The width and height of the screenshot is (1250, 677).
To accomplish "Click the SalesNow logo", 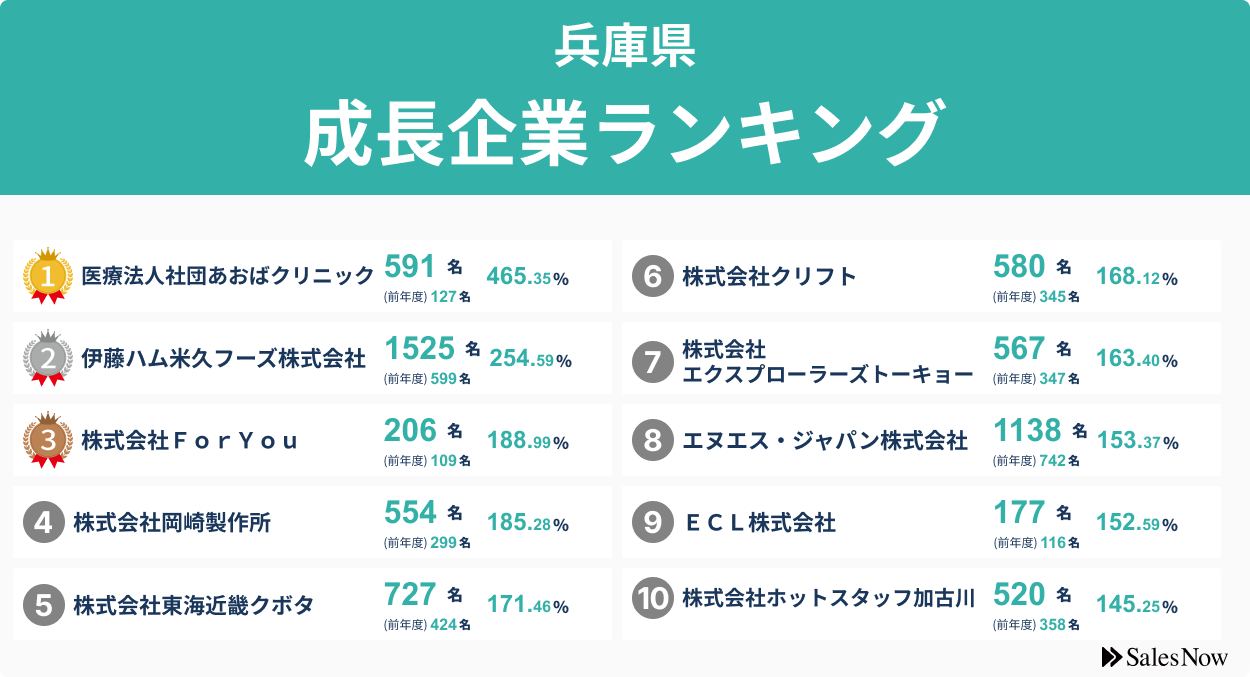I will pos(1164,657).
